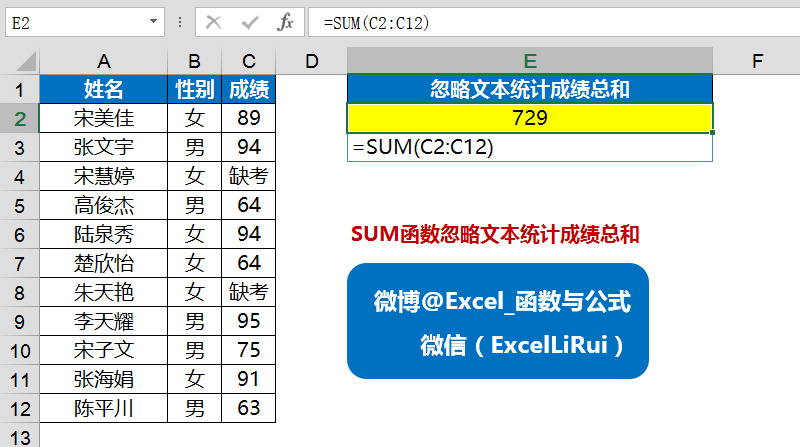Expand the Name Box dropdown arrow
This screenshot has height=447, width=800.
point(153,21)
